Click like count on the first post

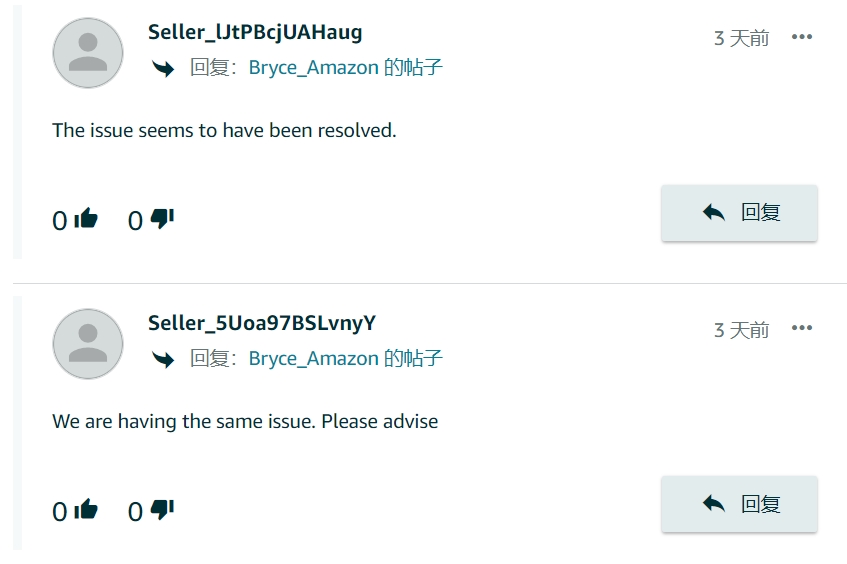tap(59, 221)
